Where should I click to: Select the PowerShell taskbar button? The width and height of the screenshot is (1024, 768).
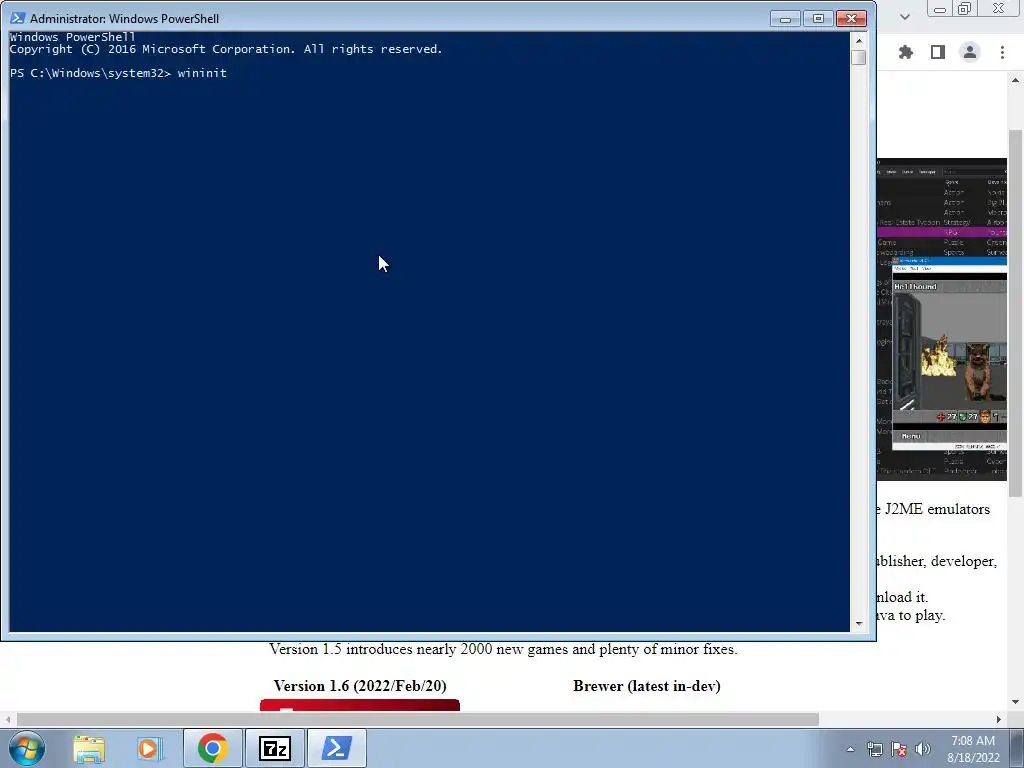point(336,748)
